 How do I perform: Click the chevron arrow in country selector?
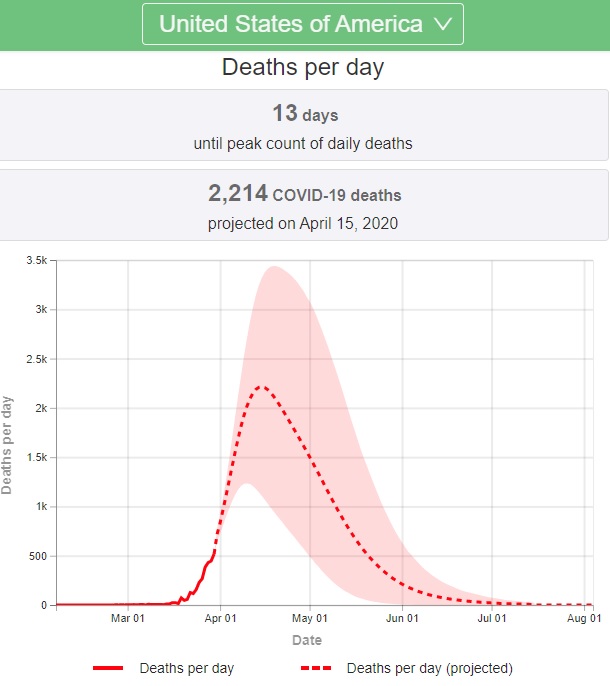tap(444, 25)
